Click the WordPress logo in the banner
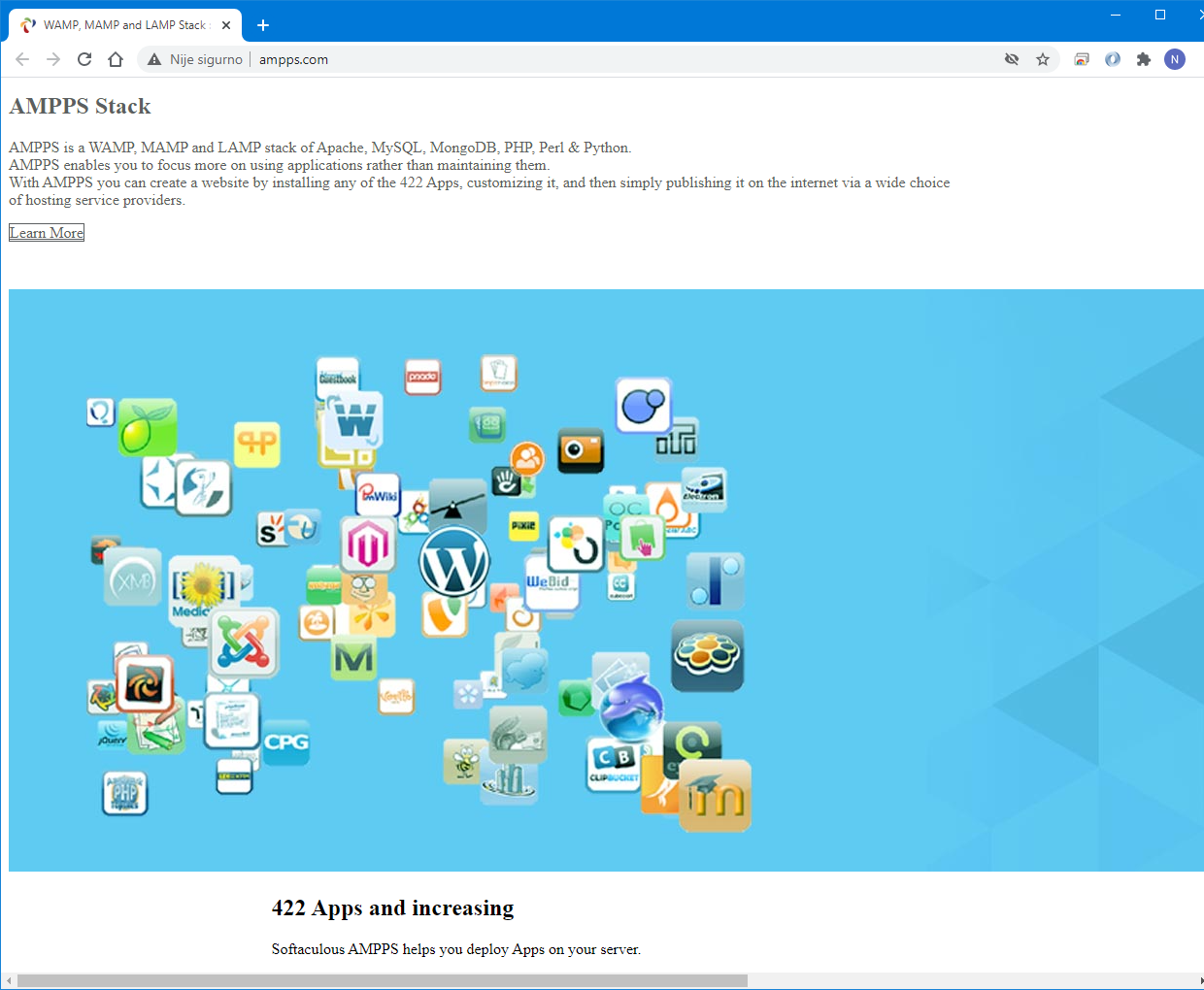The image size is (1204, 990). click(x=453, y=562)
